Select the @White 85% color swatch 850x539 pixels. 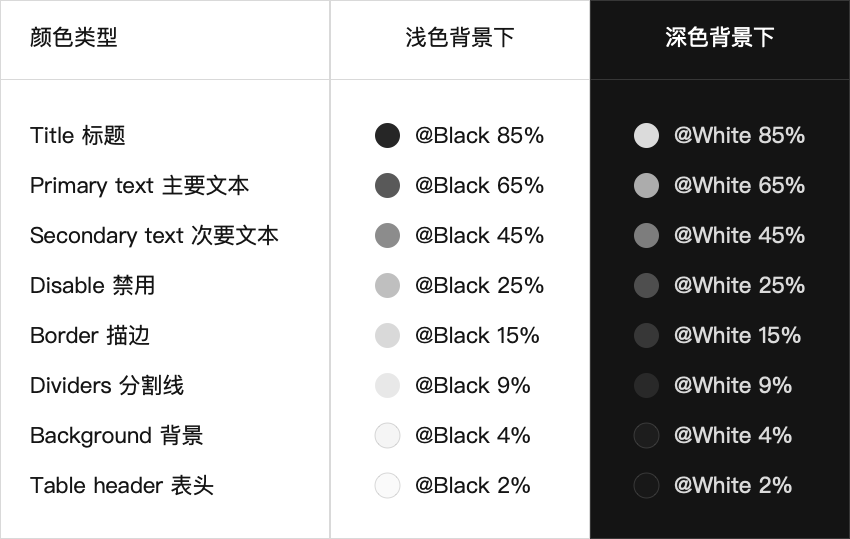[647, 135]
